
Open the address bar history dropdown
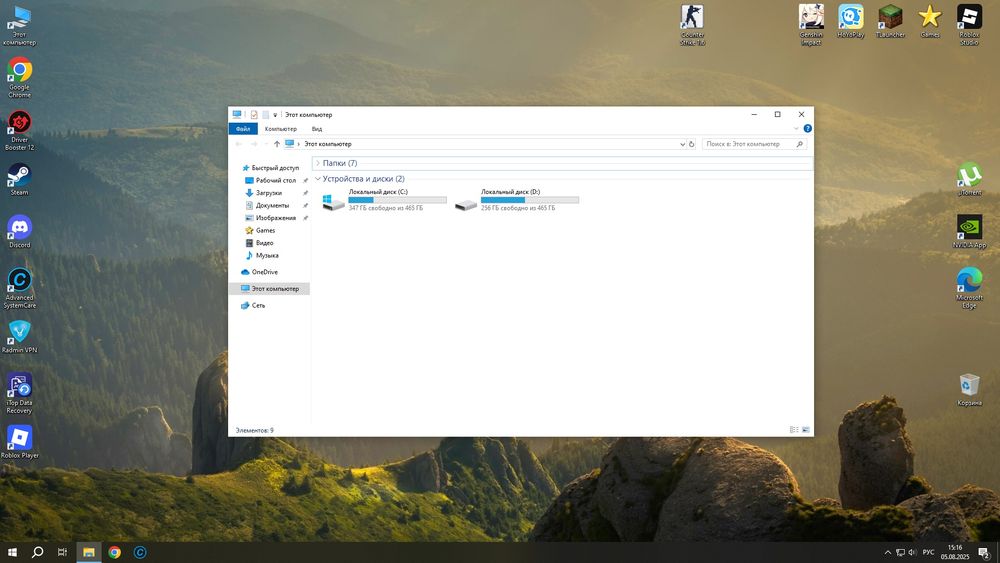(x=681, y=144)
